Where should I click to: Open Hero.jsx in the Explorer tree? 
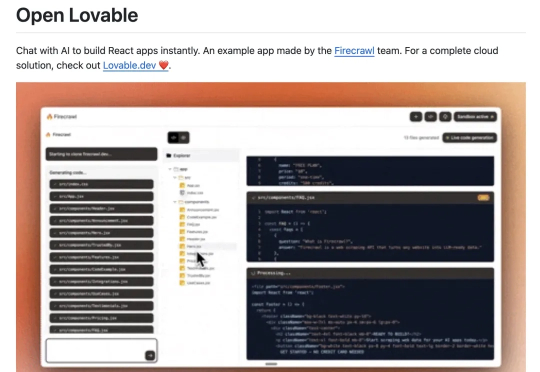pos(190,246)
